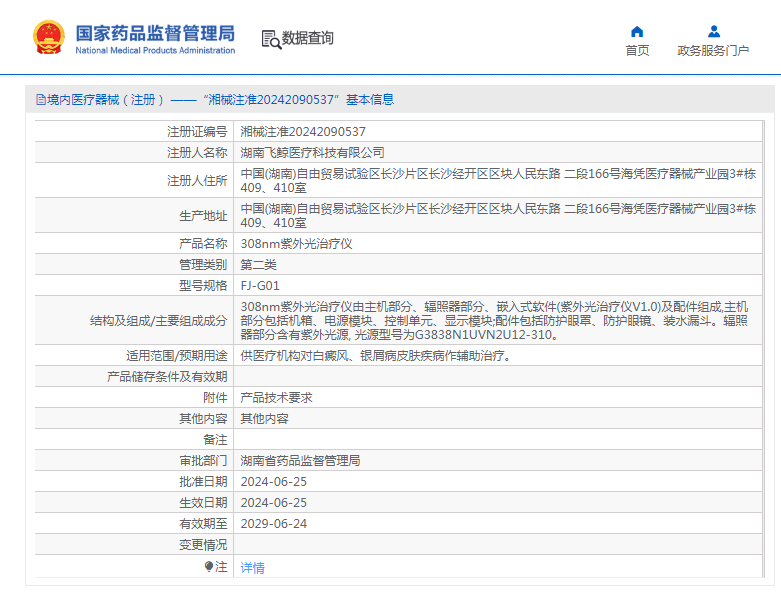
Task: Click the 备注 row label
Action: [x=215, y=439]
